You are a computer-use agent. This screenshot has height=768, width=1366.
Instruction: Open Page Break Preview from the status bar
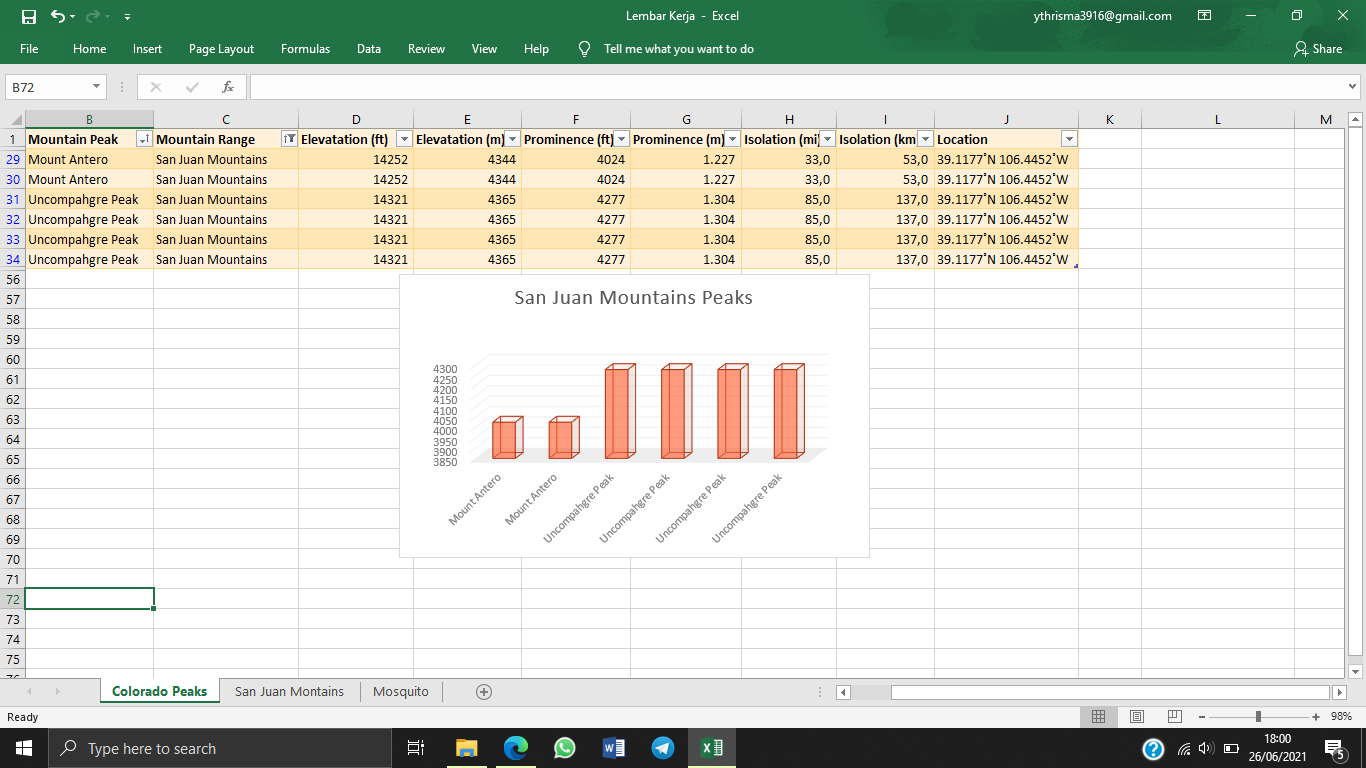click(1173, 716)
